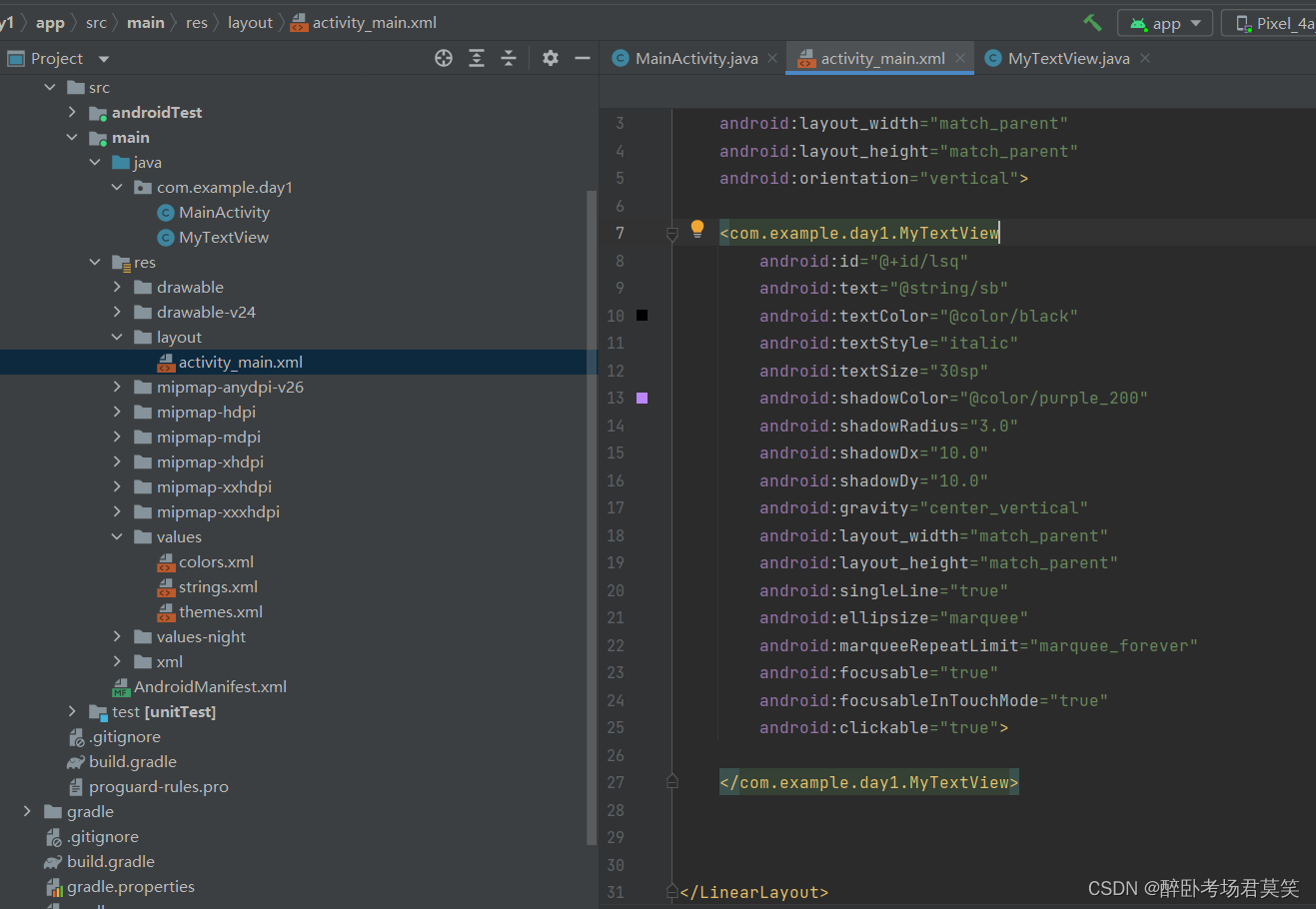Image resolution: width=1316 pixels, height=909 pixels.
Task: Expand the values-night folder
Action: pyautogui.click(x=117, y=636)
